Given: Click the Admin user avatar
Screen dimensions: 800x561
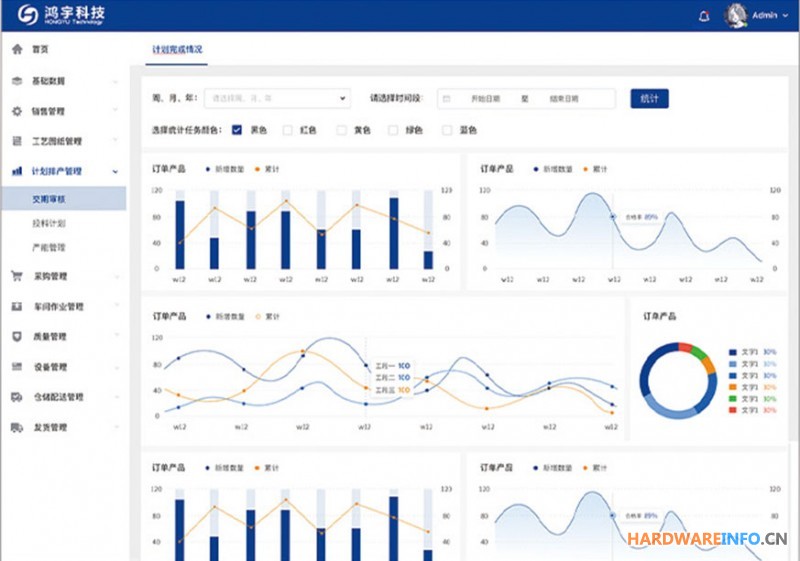Looking at the screenshot, I should click(x=735, y=15).
